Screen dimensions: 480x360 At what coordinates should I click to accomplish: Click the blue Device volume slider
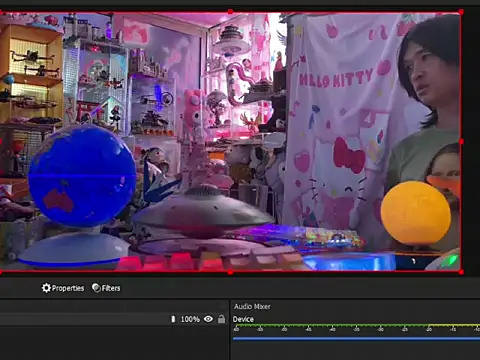point(356,339)
